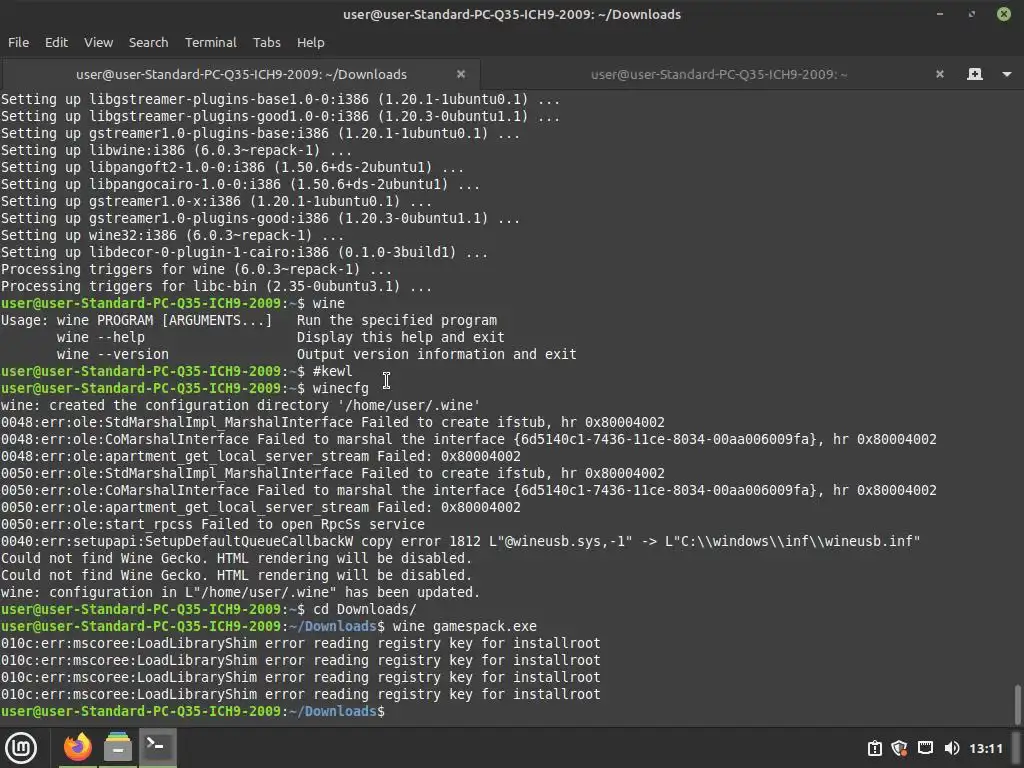Screen dimensions: 1024x768
Task: Open the volume control tray icon
Action: pos(952,748)
